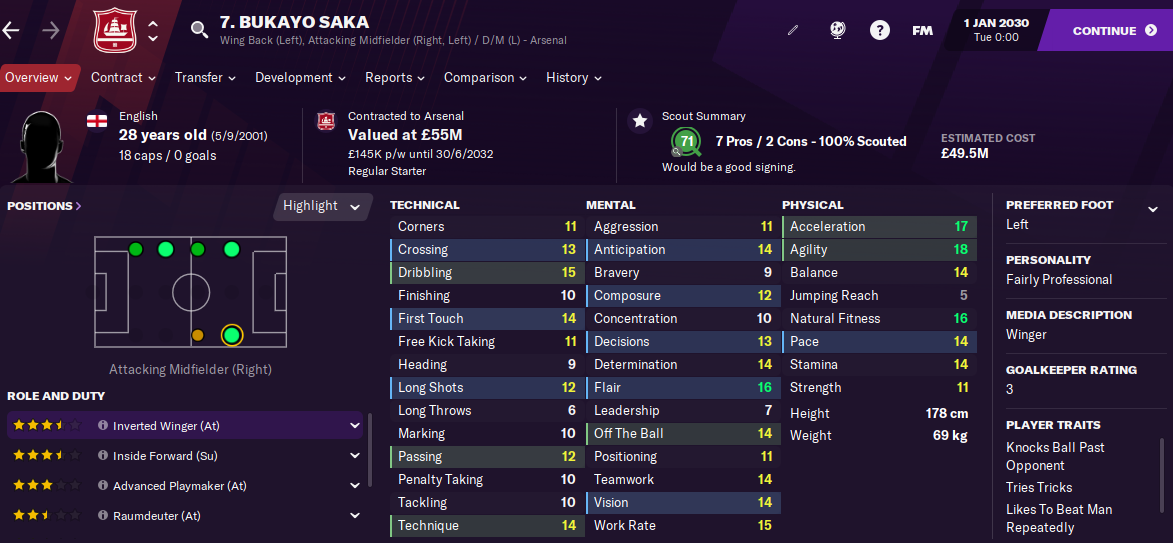Click the purple Continue button
The width and height of the screenshot is (1173, 543).
tap(1106, 31)
